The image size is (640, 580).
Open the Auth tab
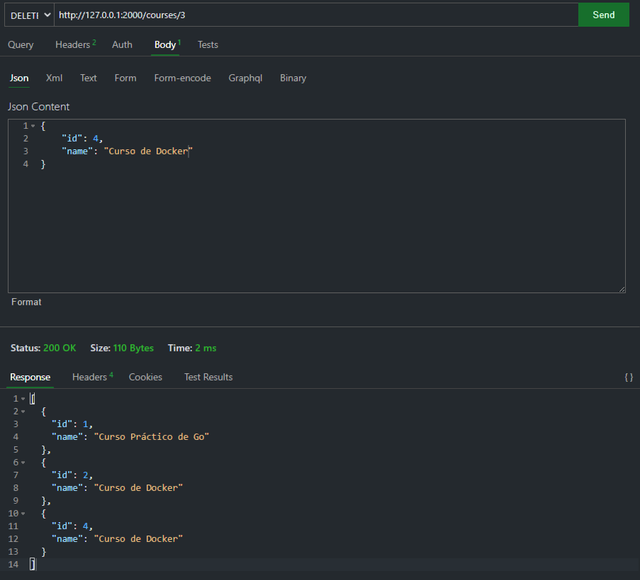point(122,44)
